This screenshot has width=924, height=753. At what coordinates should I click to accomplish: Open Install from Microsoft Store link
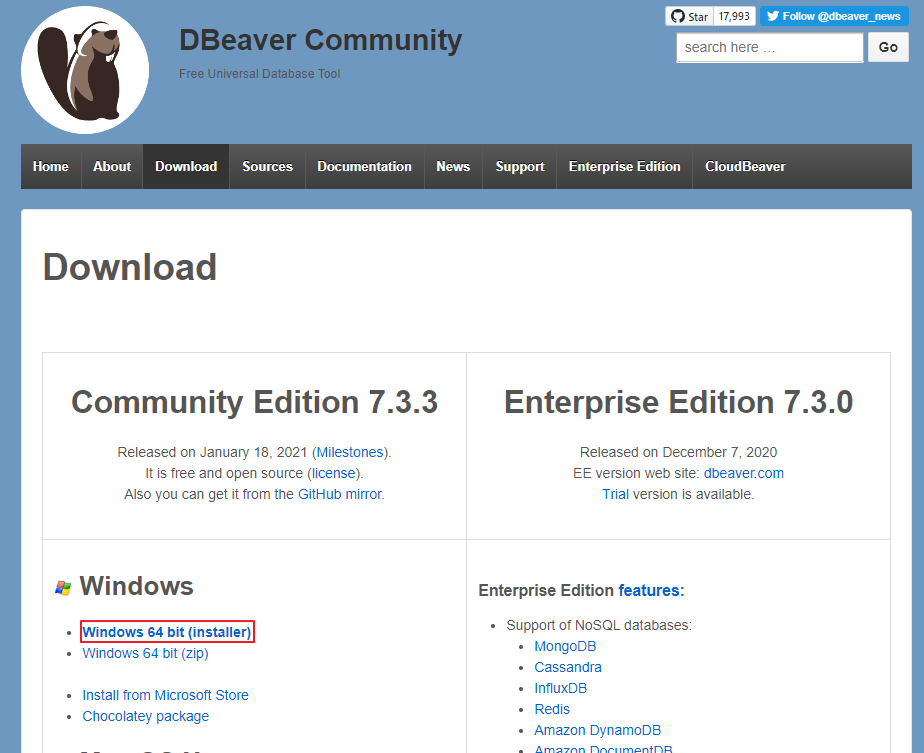pos(166,695)
